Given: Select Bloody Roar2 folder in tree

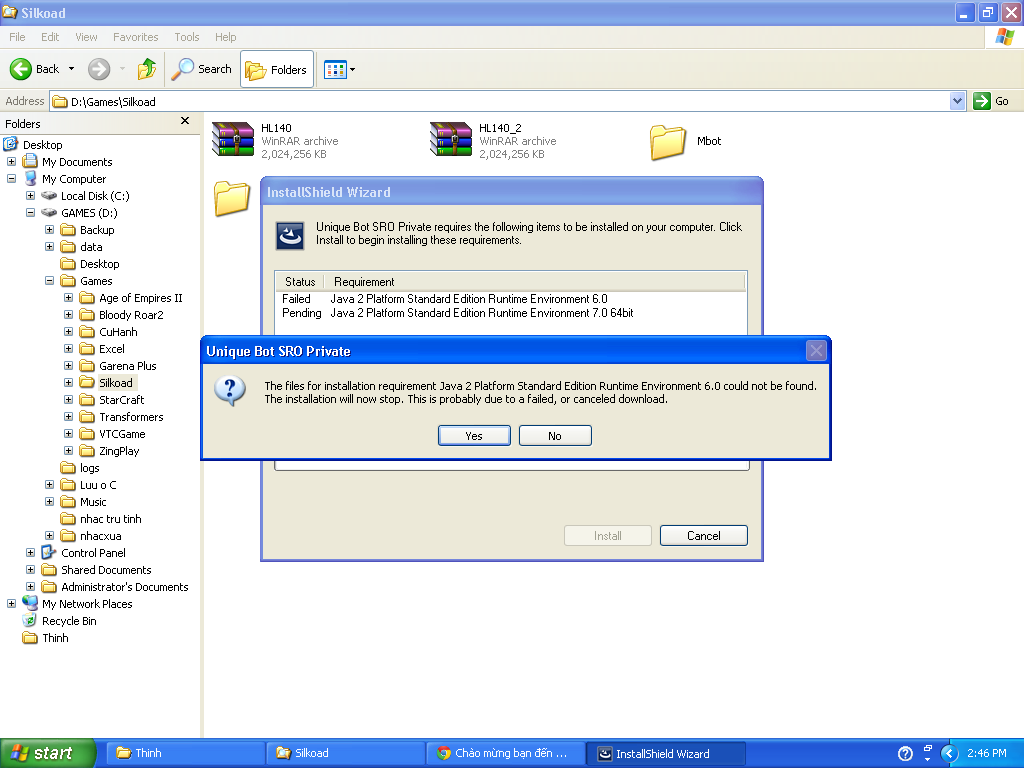Looking at the screenshot, I should [131, 315].
